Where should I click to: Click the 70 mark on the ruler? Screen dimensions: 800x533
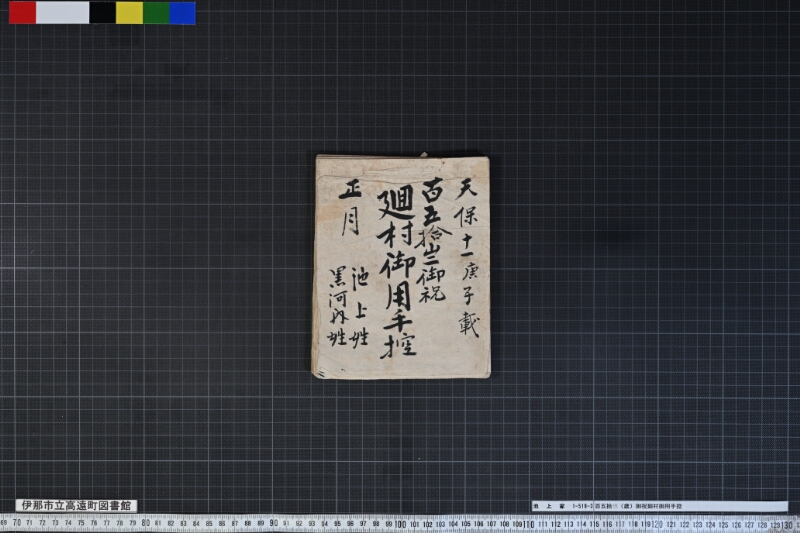coord(17,523)
